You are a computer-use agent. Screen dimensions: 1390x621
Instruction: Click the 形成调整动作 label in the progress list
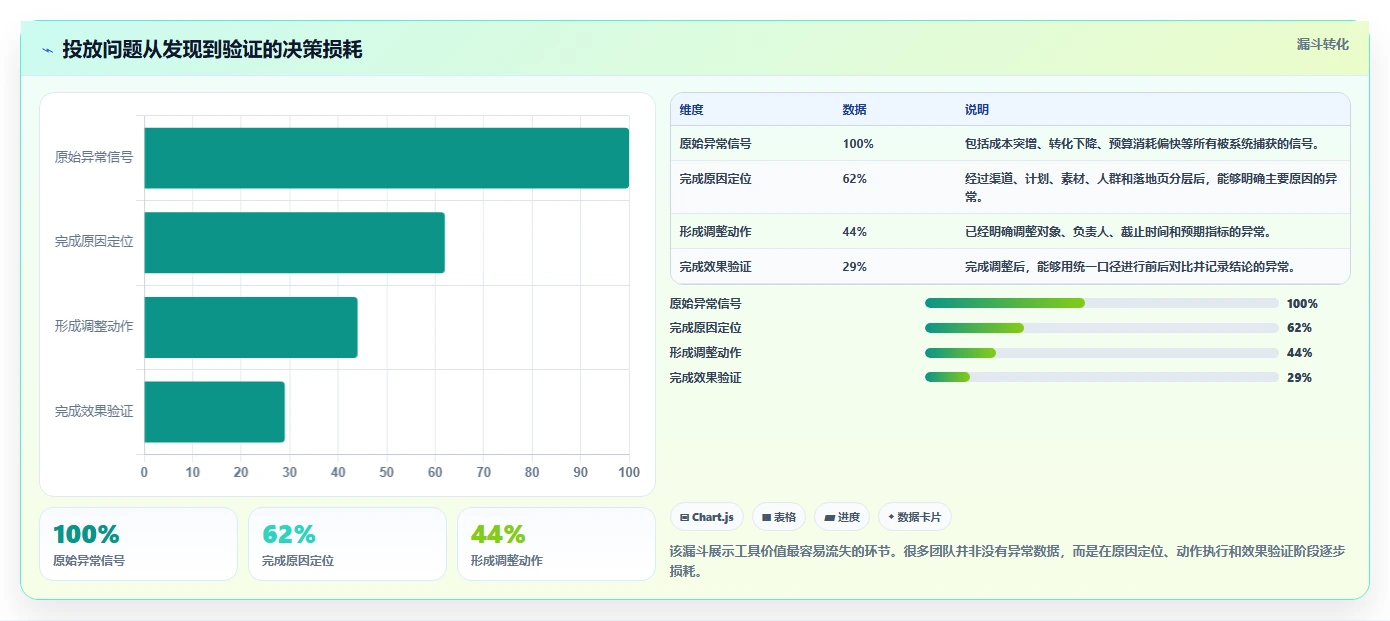coord(706,353)
